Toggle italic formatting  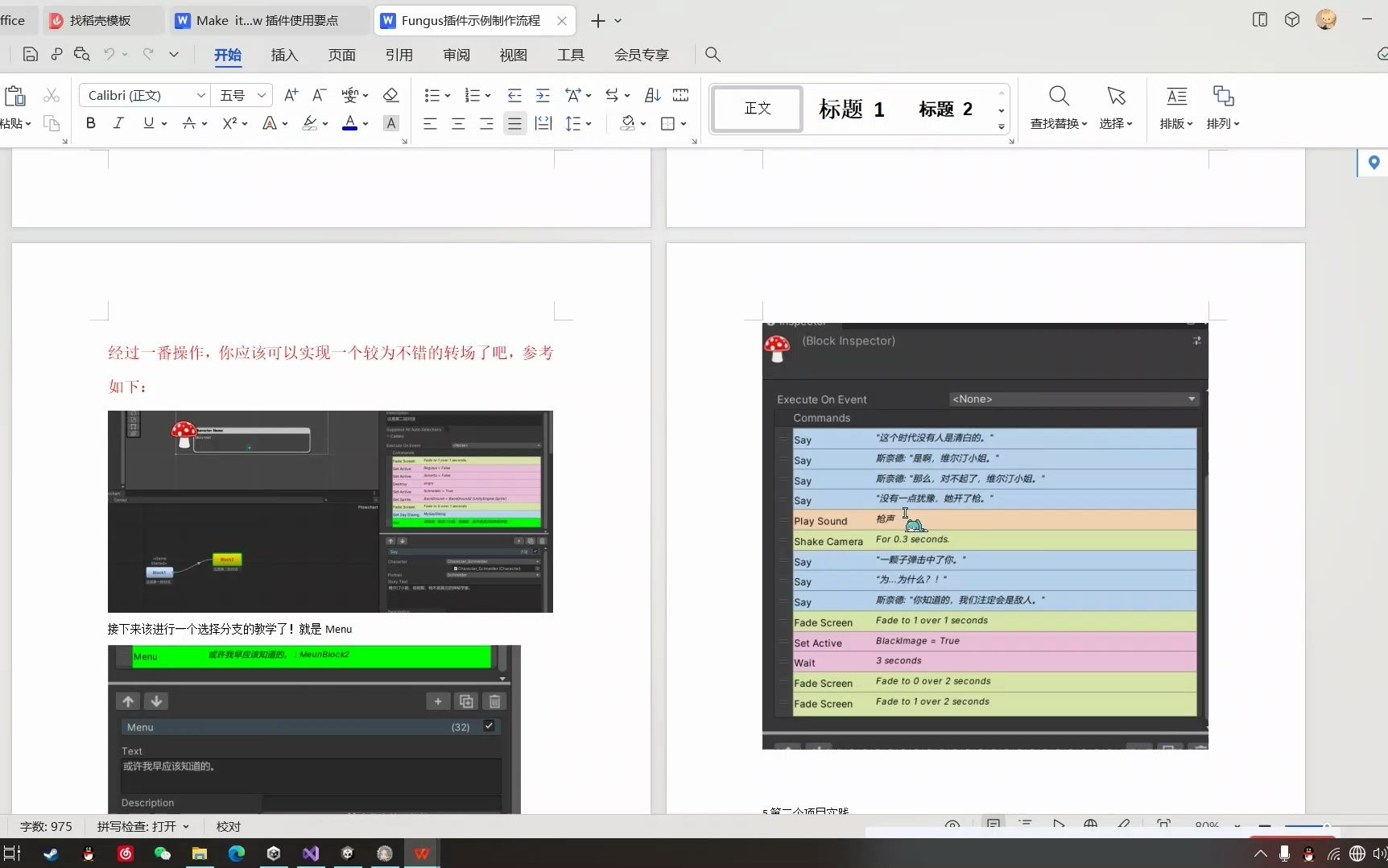pos(118,123)
